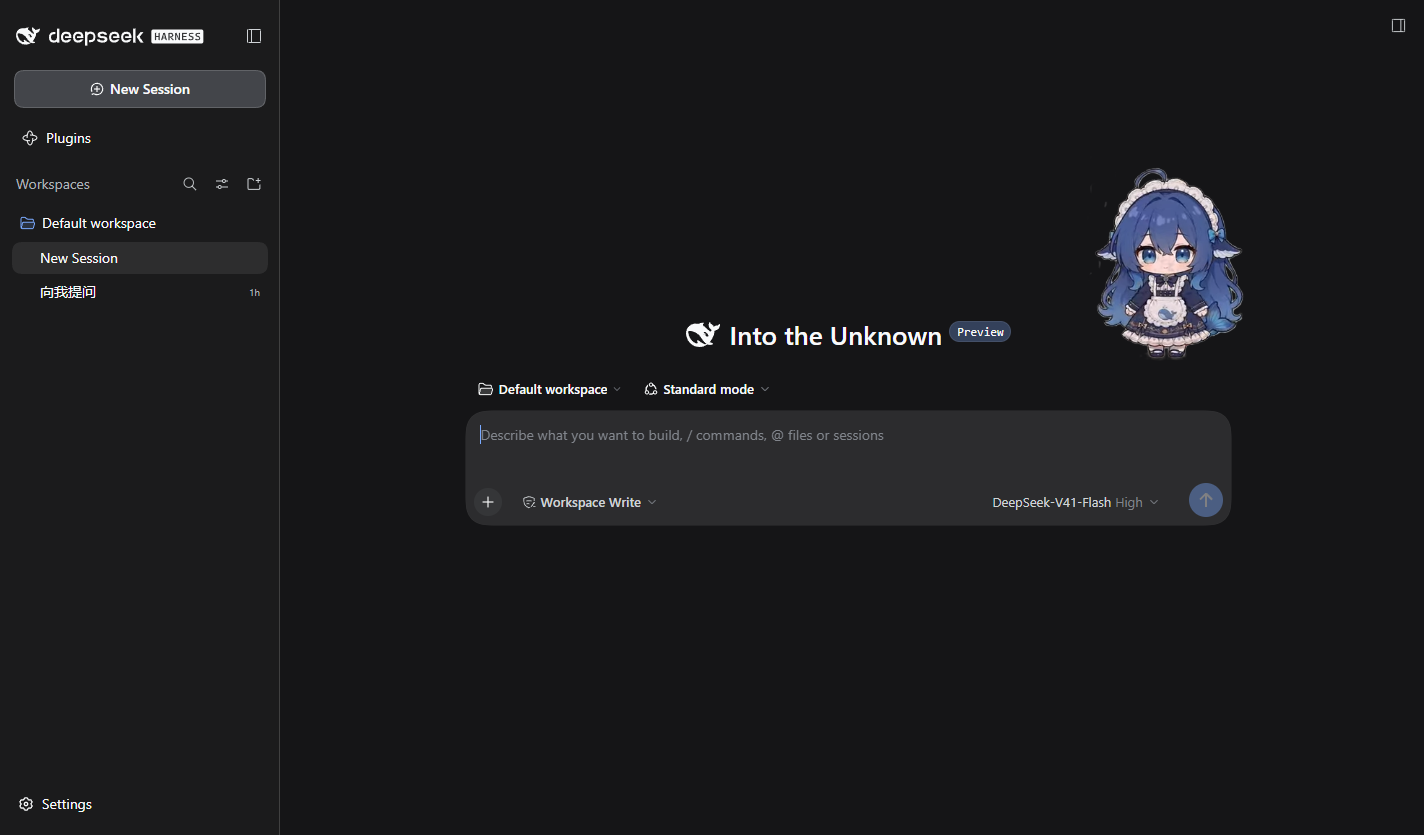The image size is (1424, 835).
Task: Open the Default workspace dropdown above input
Action: [550, 389]
